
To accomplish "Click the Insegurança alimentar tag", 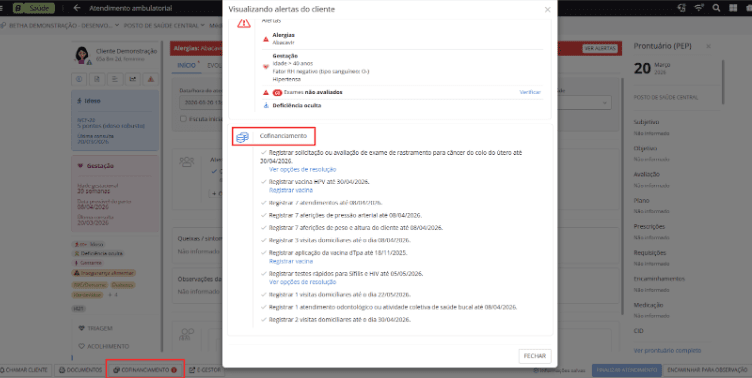I will [x=104, y=272].
